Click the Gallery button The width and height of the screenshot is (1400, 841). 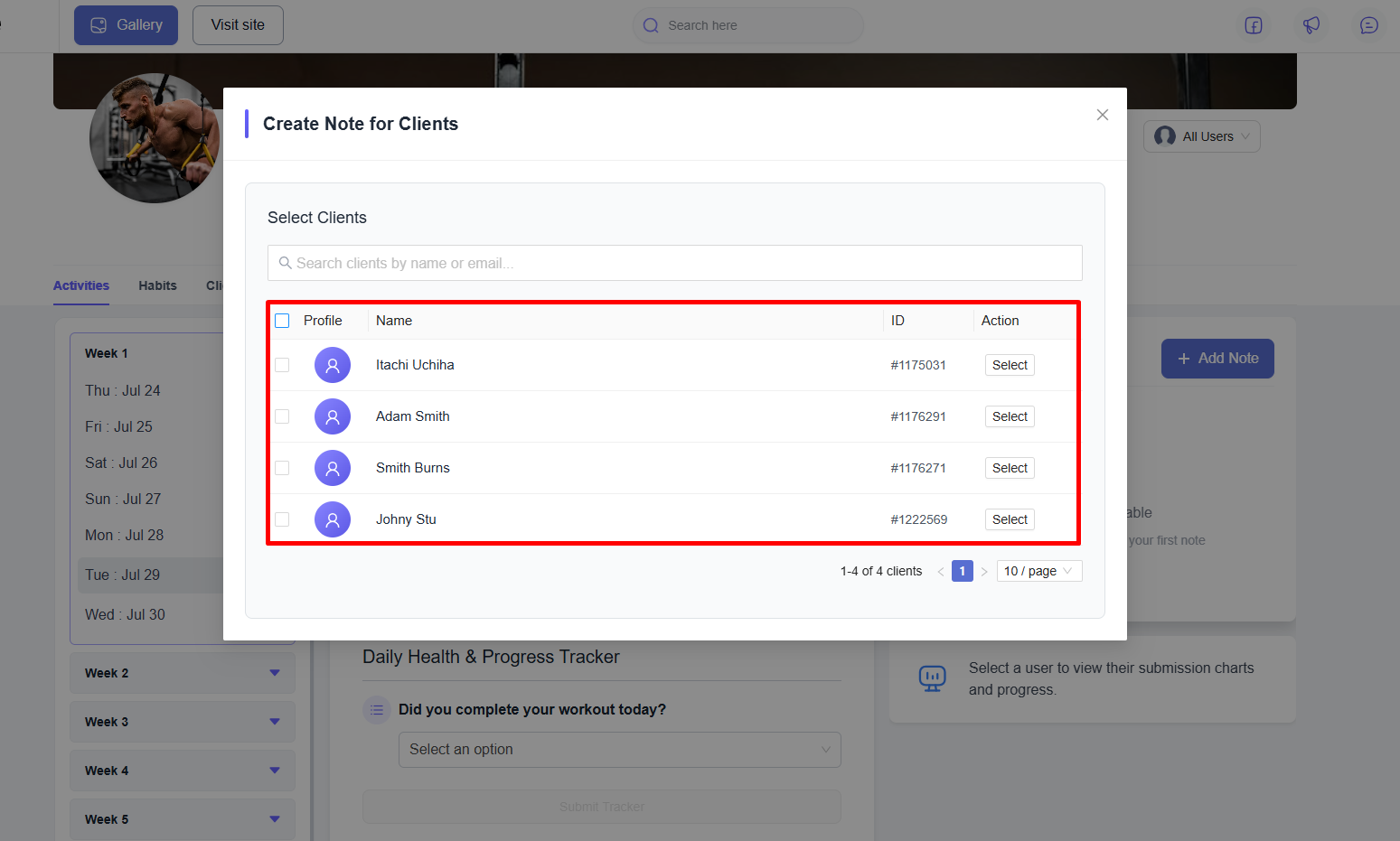(126, 25)
